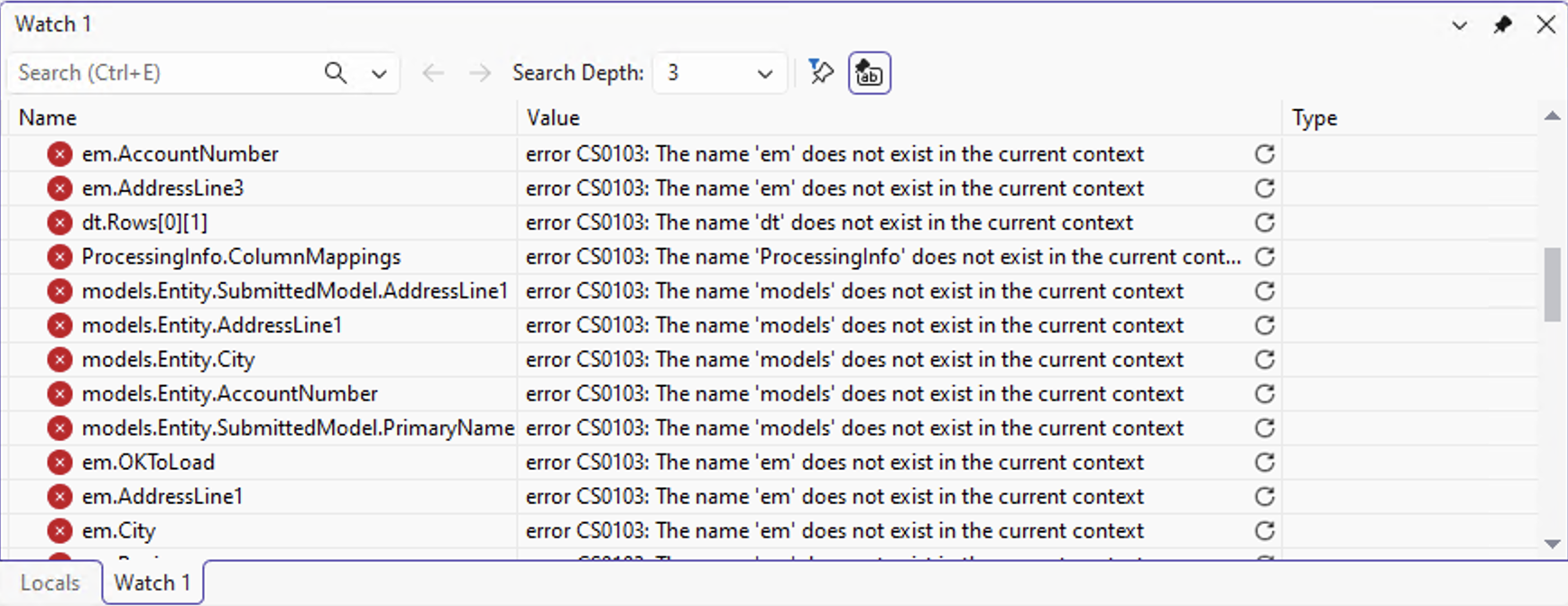
Task: Click the search magnifier icon
Action: click(336, 73)
